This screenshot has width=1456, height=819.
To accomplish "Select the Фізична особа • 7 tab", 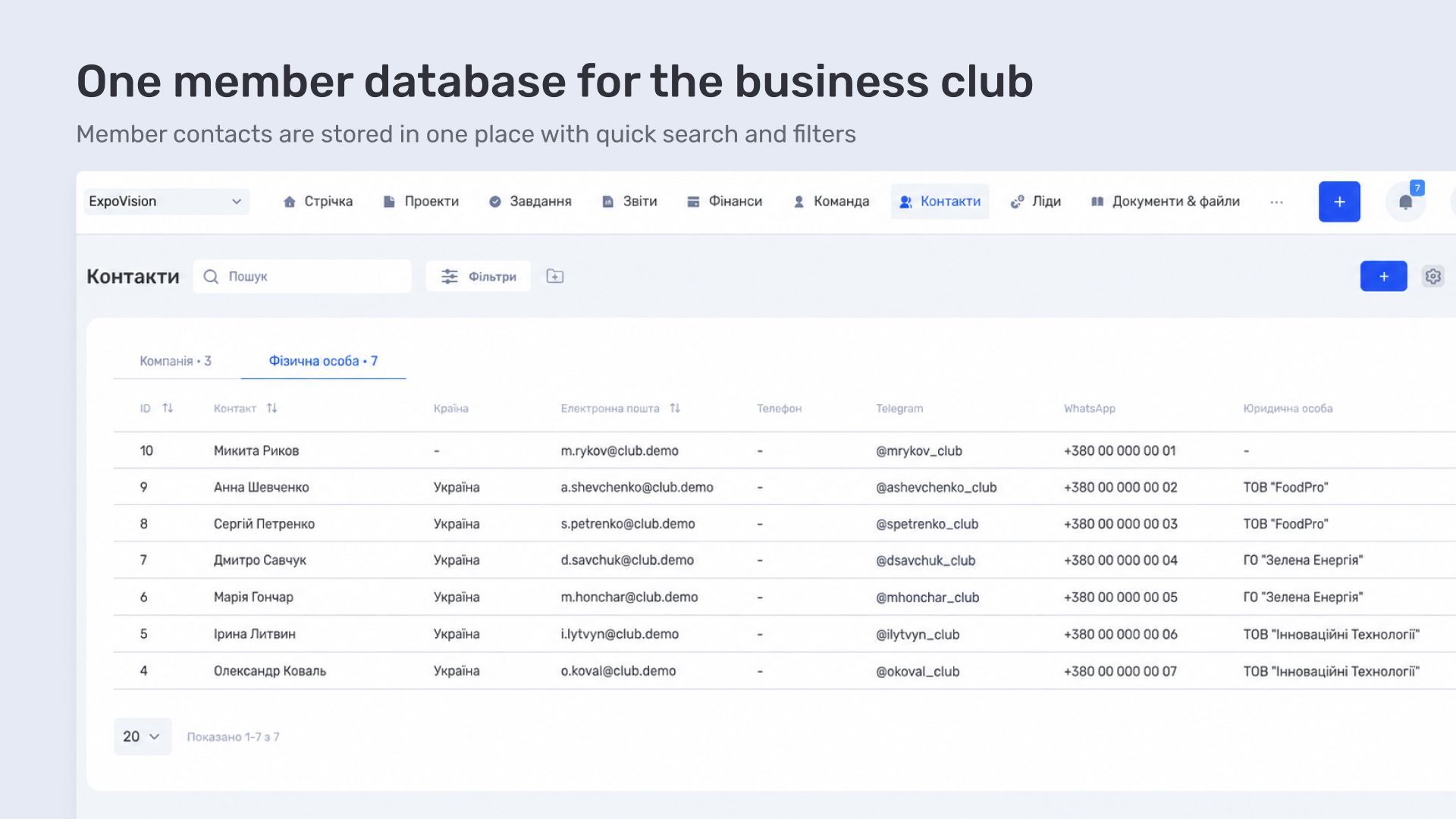I will point(323,361).
